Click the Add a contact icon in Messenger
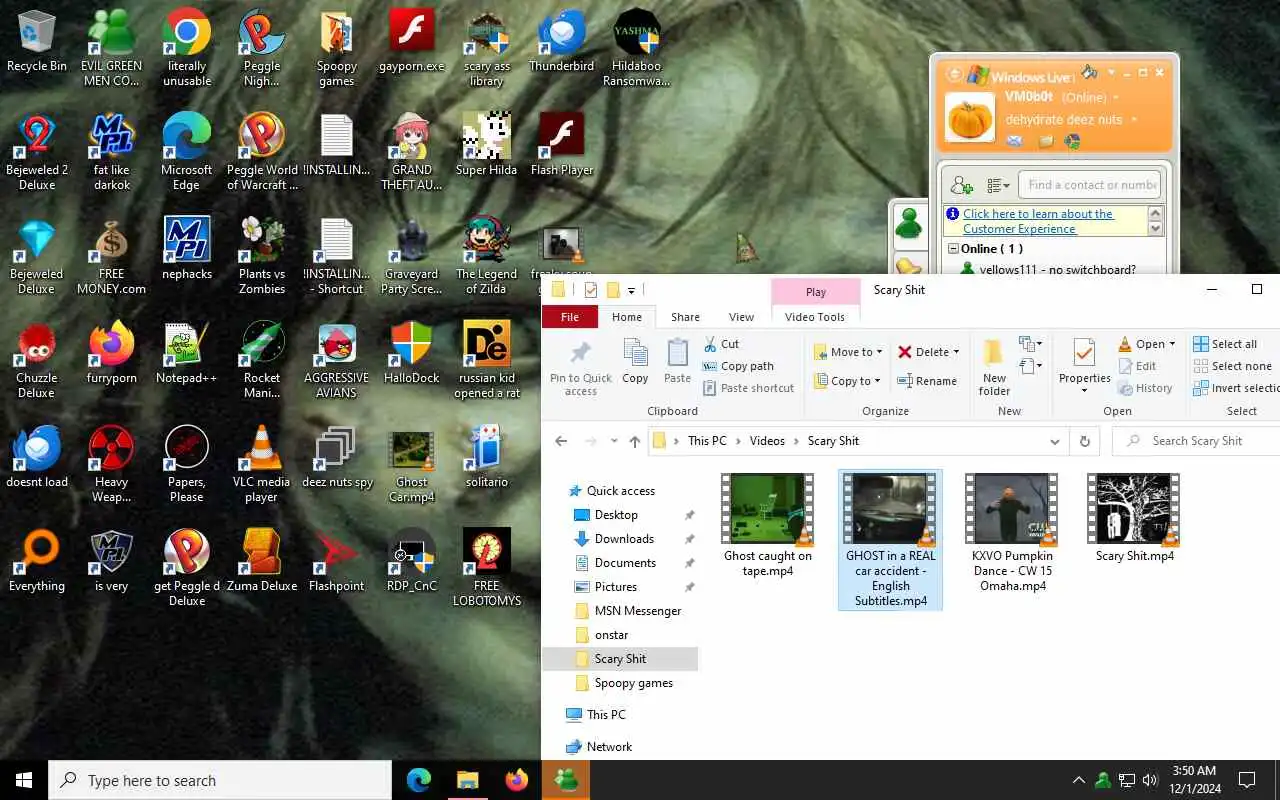Image resolution: width=1280 pixels, height=800 pixels. pyautogui.click(x=961, y=185)
